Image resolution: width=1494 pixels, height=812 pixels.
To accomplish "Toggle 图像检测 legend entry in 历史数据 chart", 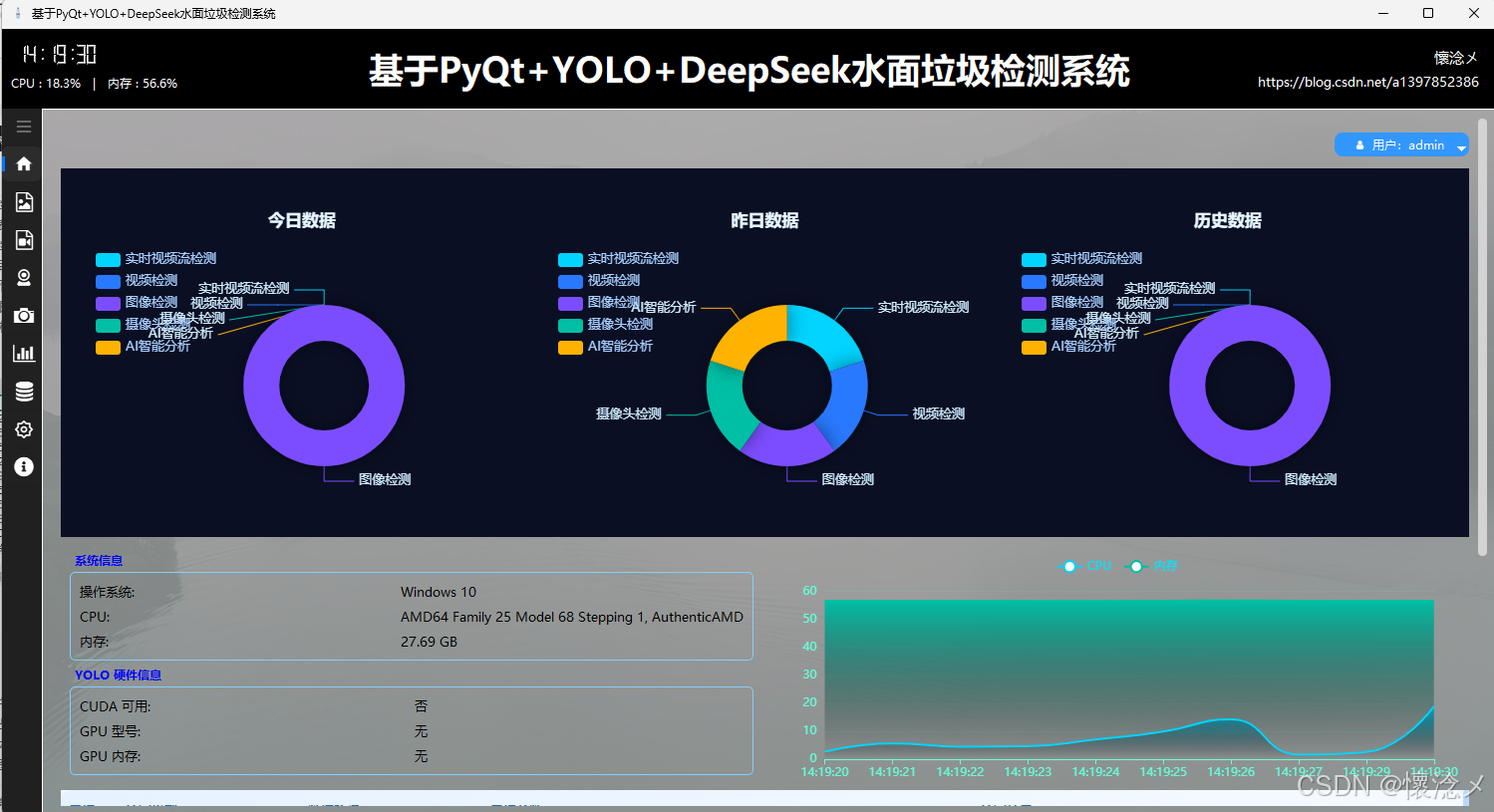I will [x=1062, y=303].
